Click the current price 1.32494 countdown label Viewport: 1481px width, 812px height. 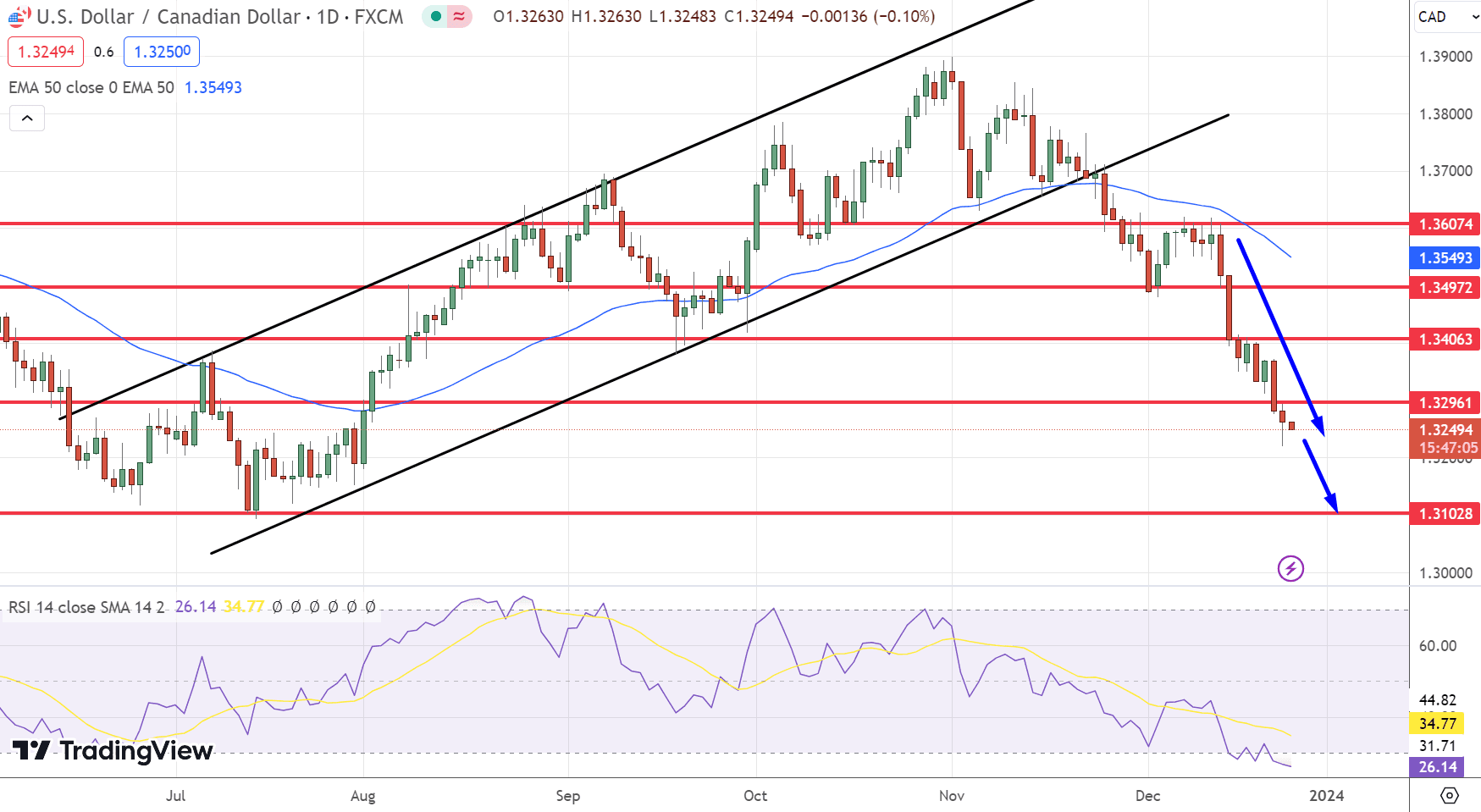click(x=1445, y=439)
